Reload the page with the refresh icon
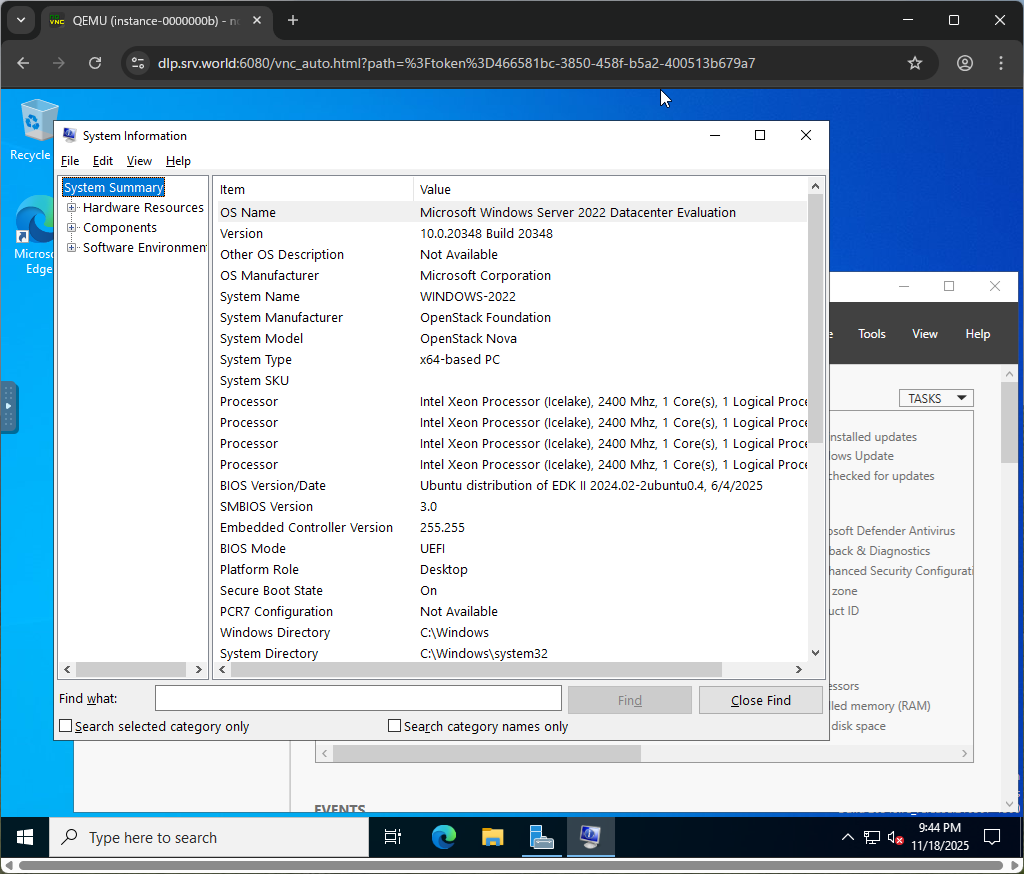Image resolution: width=1024 pixels, height=874 pixels. click(95, 62)
